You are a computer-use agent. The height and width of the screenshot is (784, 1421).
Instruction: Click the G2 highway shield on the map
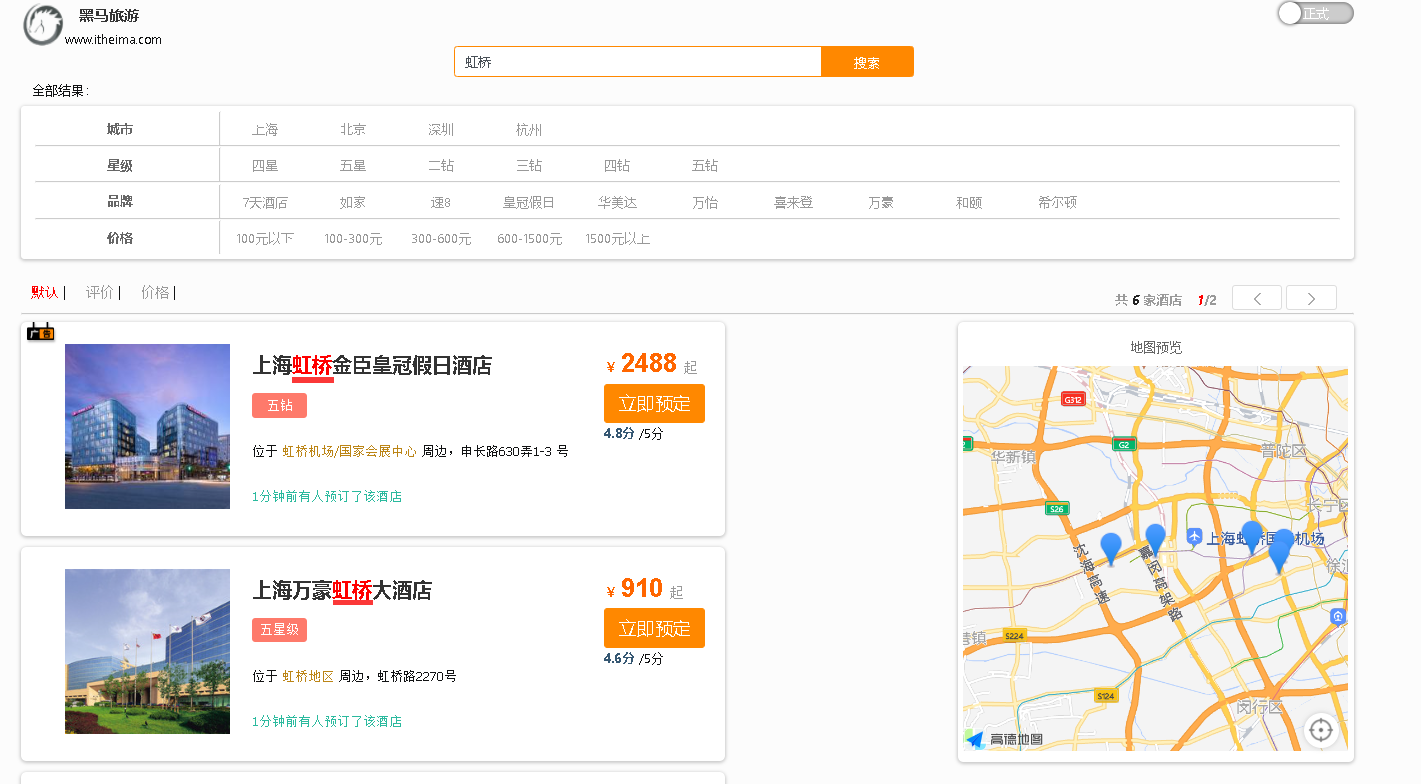1124,444
